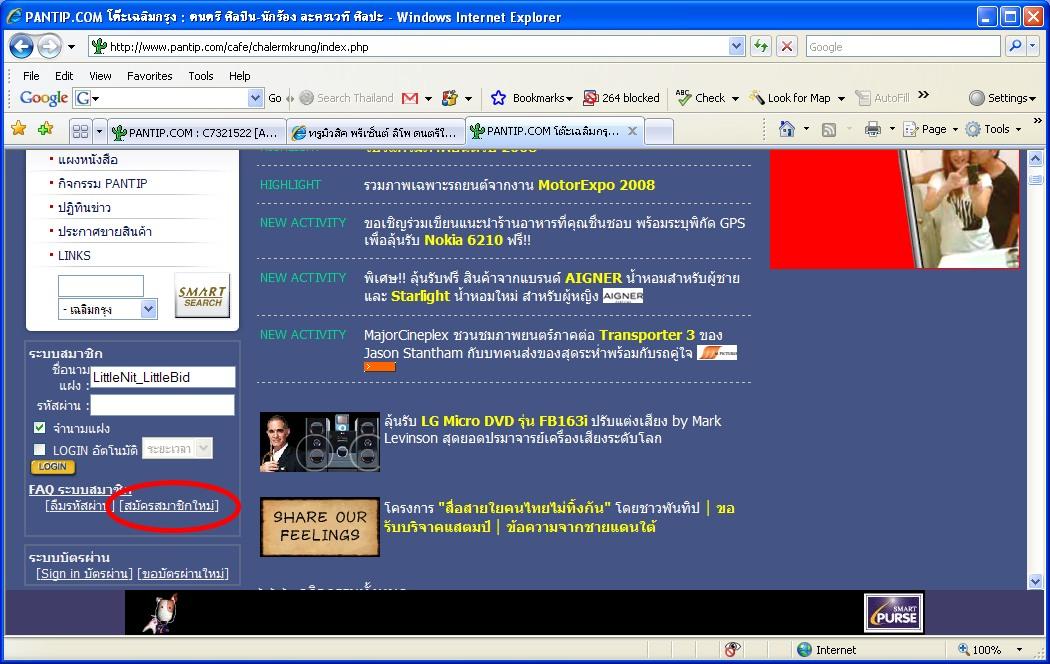Click the register new member link
Image resolution: width=1050 pixels, height=664 pixels.
point(169,506)
